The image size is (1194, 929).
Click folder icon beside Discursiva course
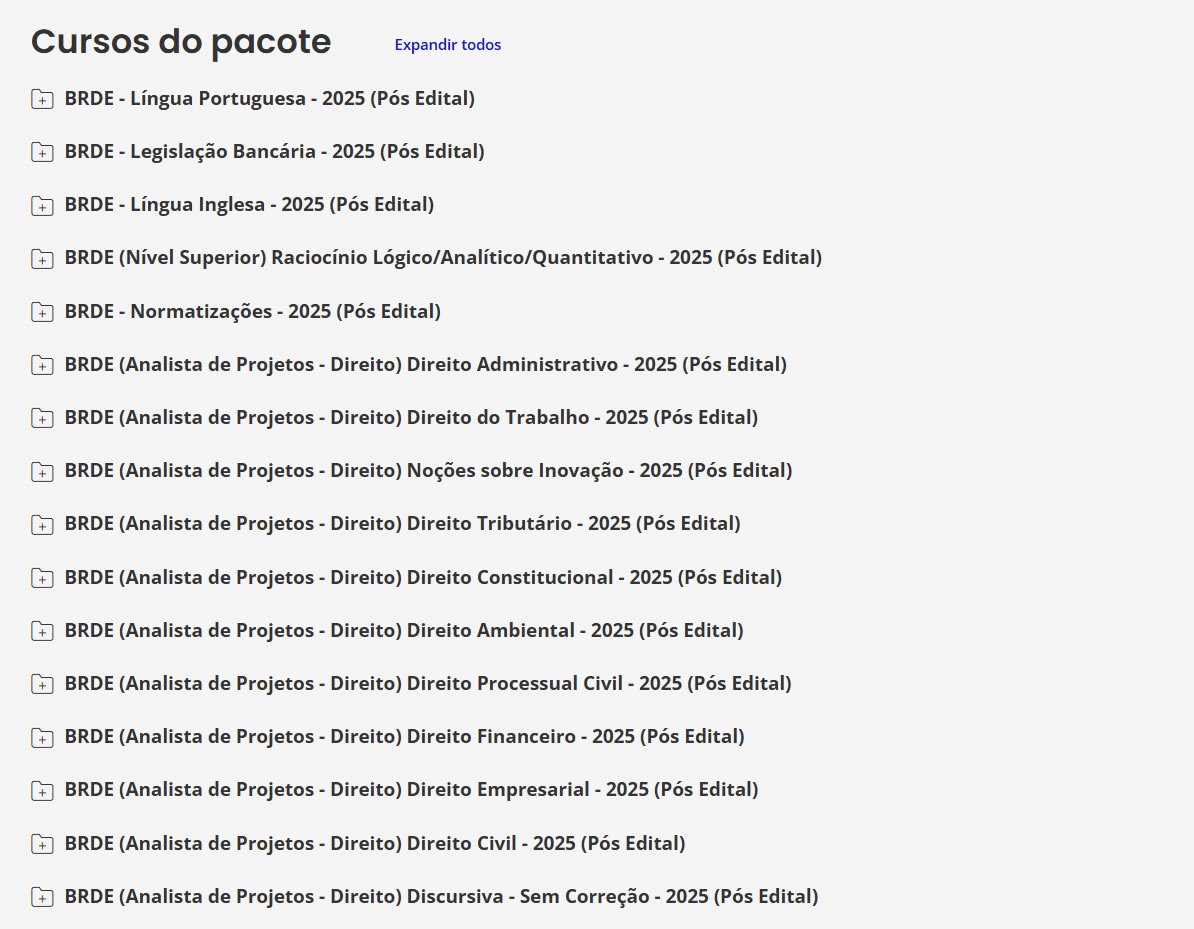coord(42,897)
